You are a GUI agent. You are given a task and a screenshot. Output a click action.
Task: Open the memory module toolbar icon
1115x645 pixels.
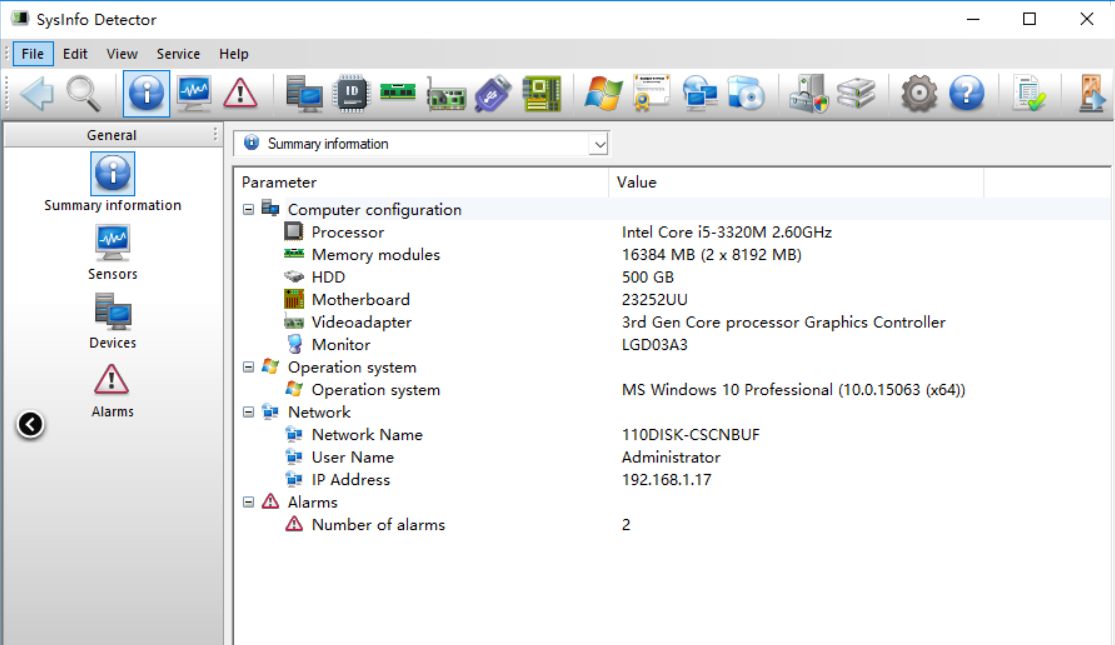398,92
